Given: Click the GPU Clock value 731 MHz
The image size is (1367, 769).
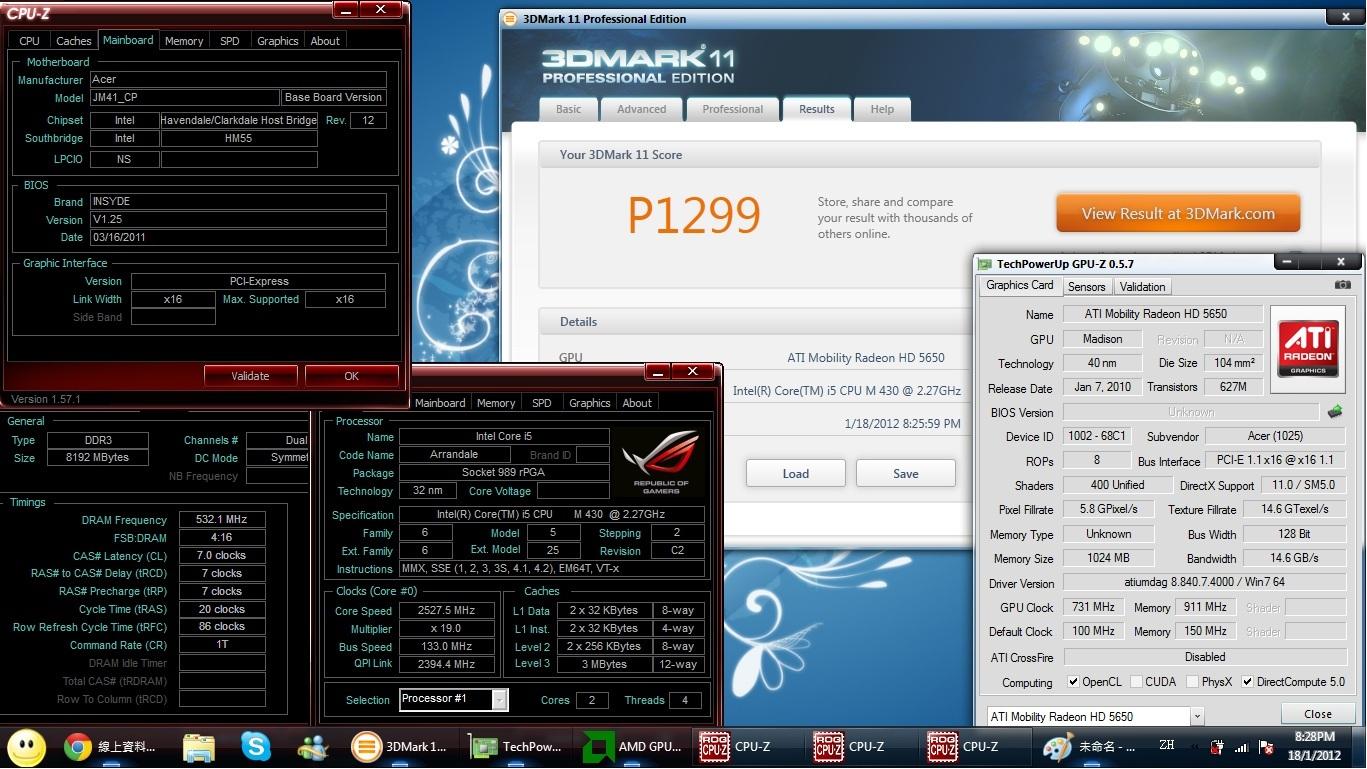Looking at the screenshot, I should tap(1093, 607).
